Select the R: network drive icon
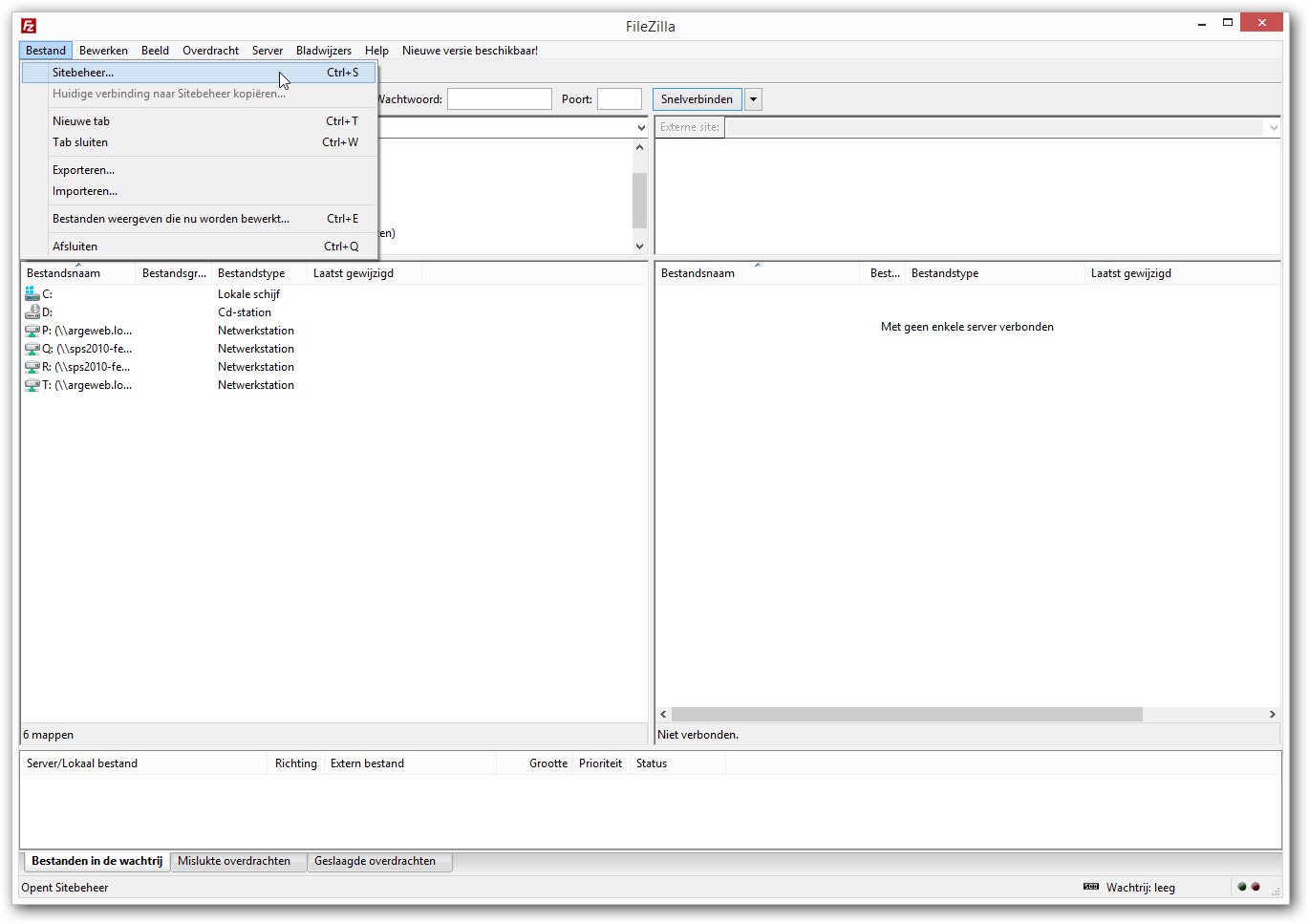Viewport: 1309px width, 924px height. 32,367
